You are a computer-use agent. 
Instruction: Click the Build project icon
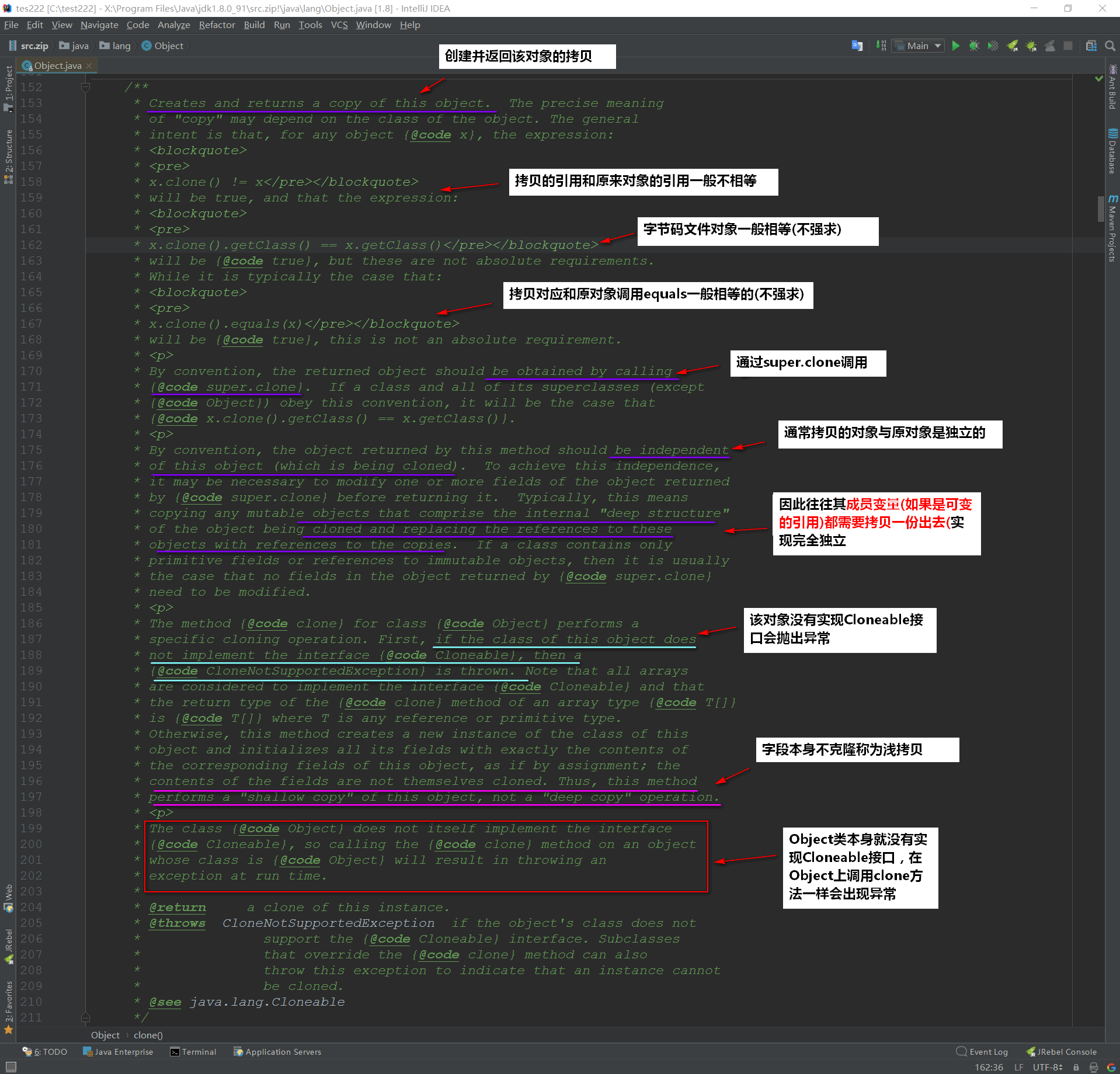(881, 46)
